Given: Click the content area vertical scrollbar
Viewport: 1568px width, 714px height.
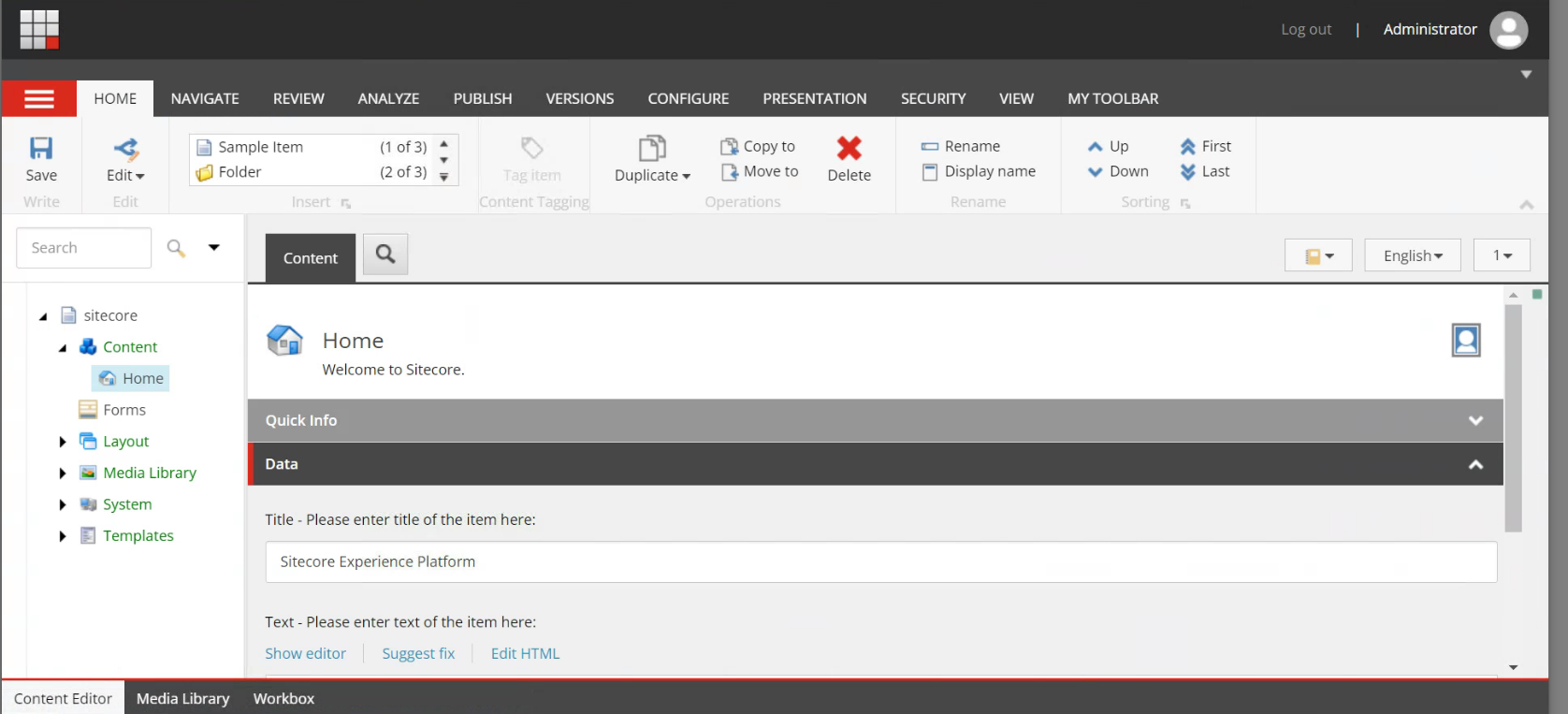Looking at the screenshot, I should coord(1513,418).
